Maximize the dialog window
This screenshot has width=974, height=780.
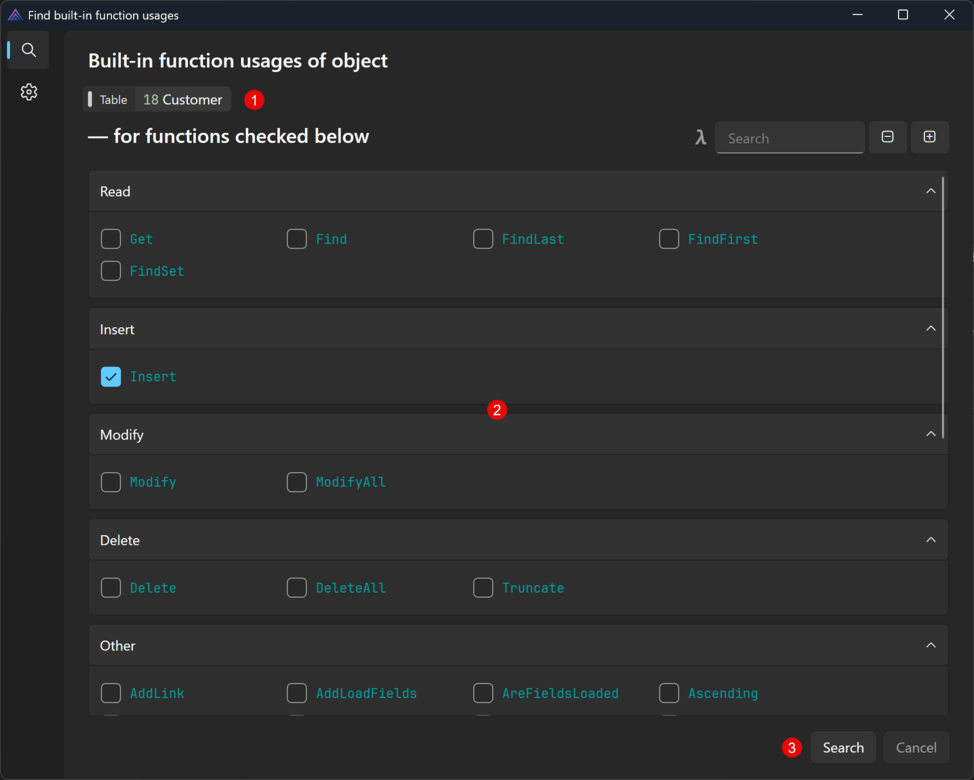pos(902,15)
